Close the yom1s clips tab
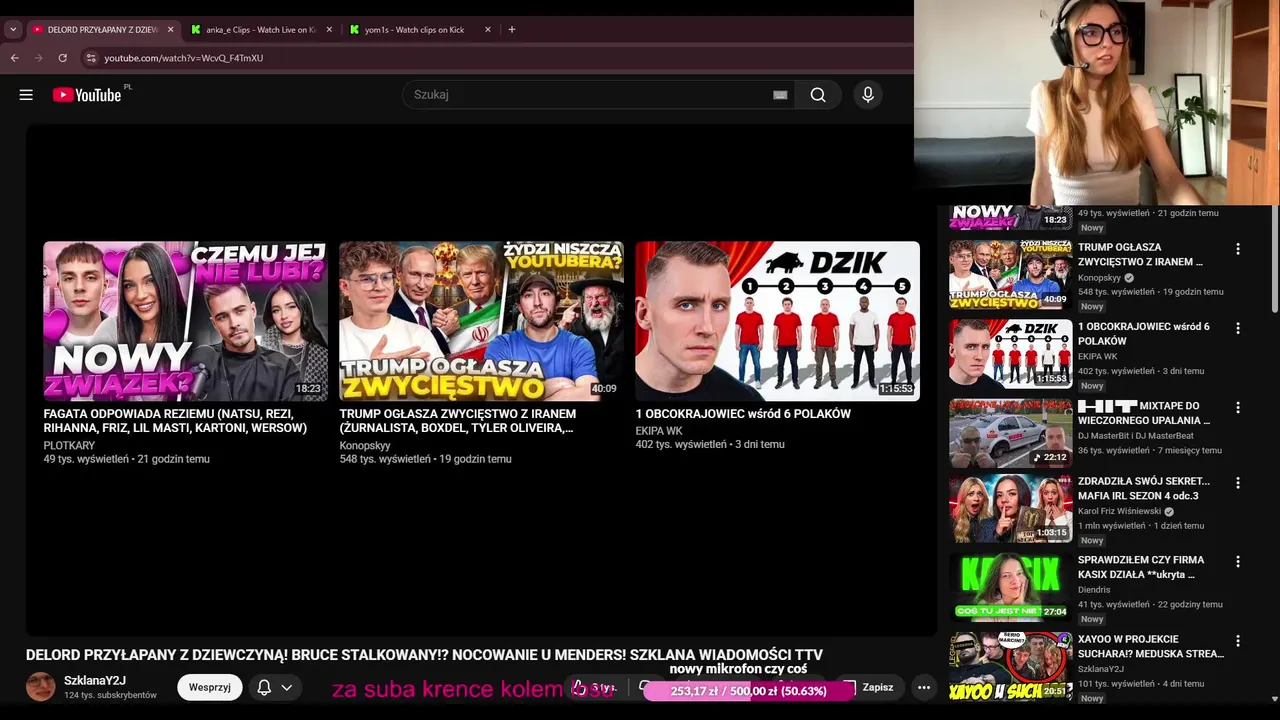The image size is (1280, 720). coord(488,30)
